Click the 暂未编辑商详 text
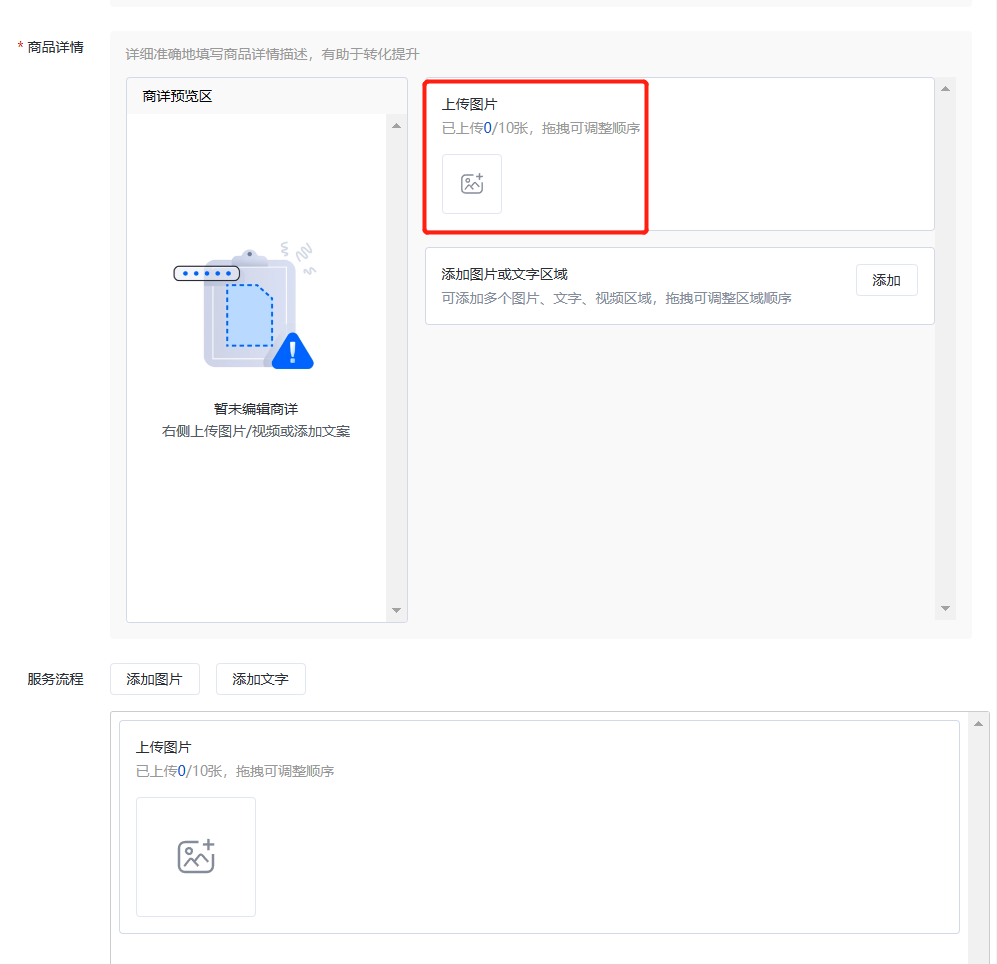Viewport: 997px width, 964px height. pyautogui.click(x=256, y=409)
